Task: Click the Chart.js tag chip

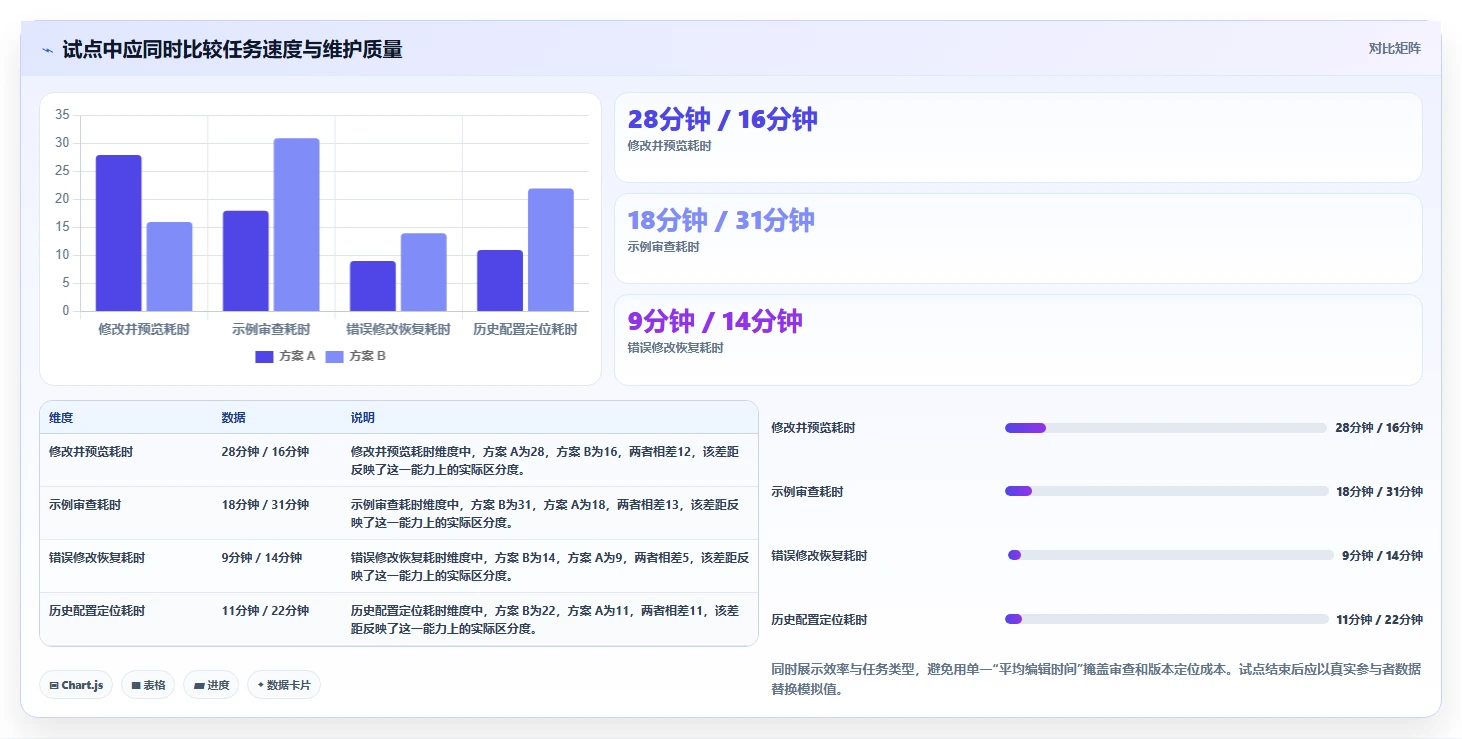Action: (76, 685)
